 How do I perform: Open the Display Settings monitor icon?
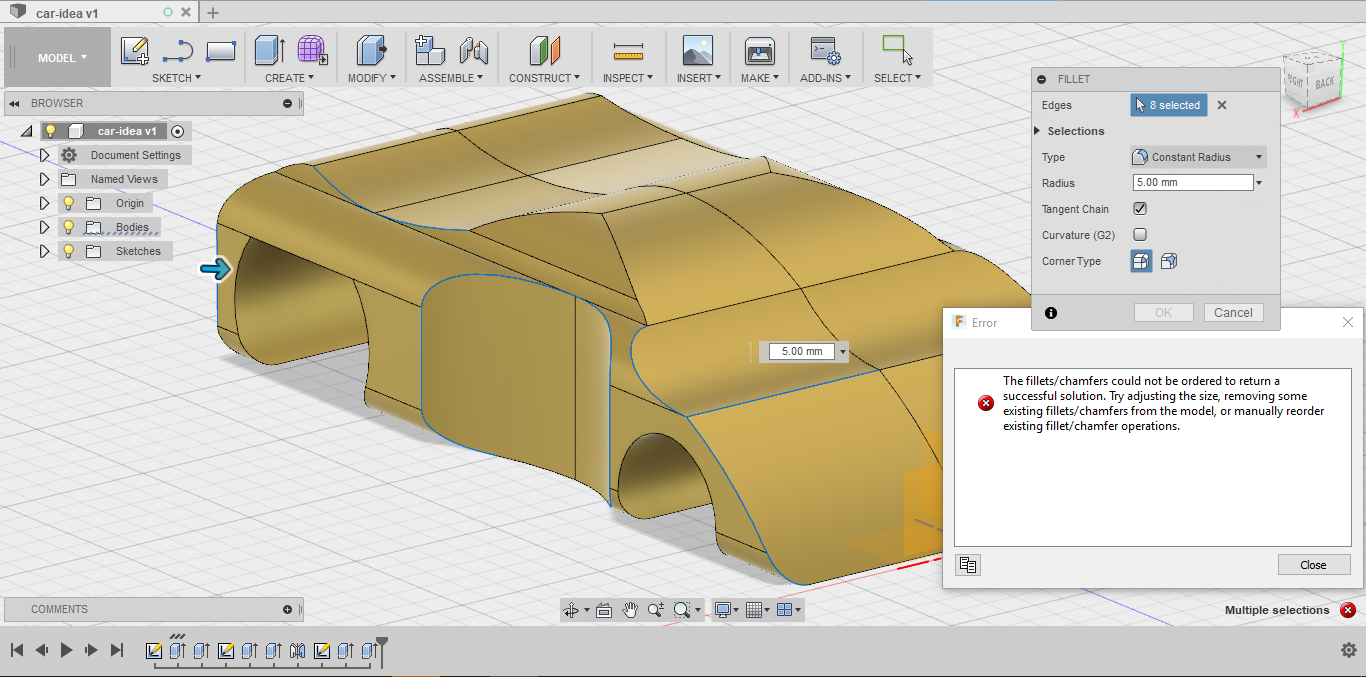(725, 609)
